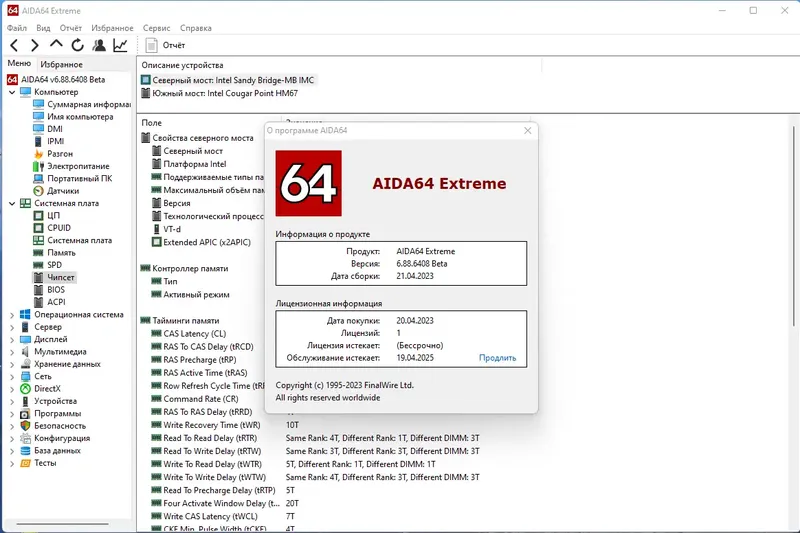Select Имя компьютера in the tree
The image size is (800, 533).
point(73,116)
